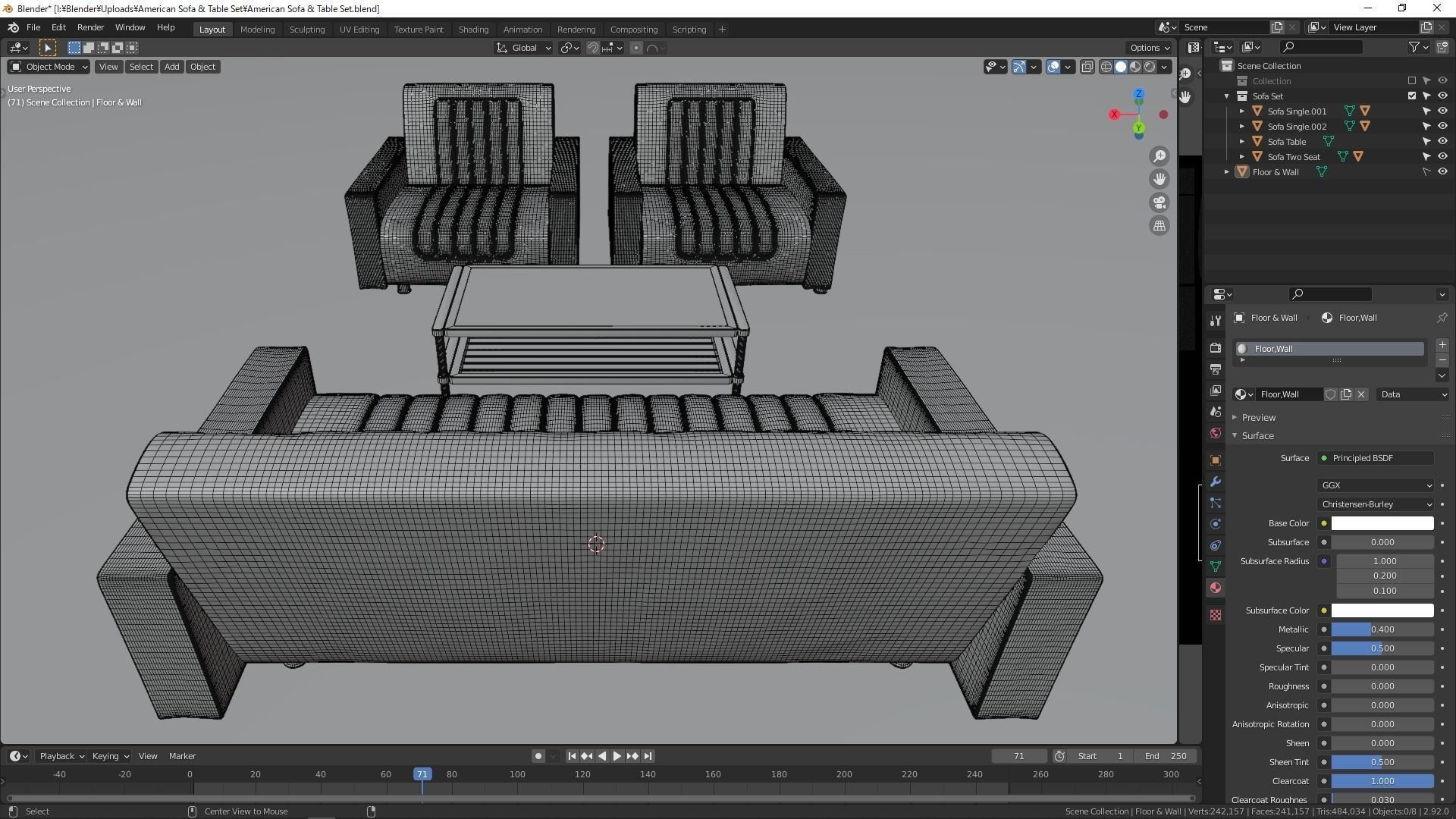Open the Tool properties tab

coord(1216,321)
